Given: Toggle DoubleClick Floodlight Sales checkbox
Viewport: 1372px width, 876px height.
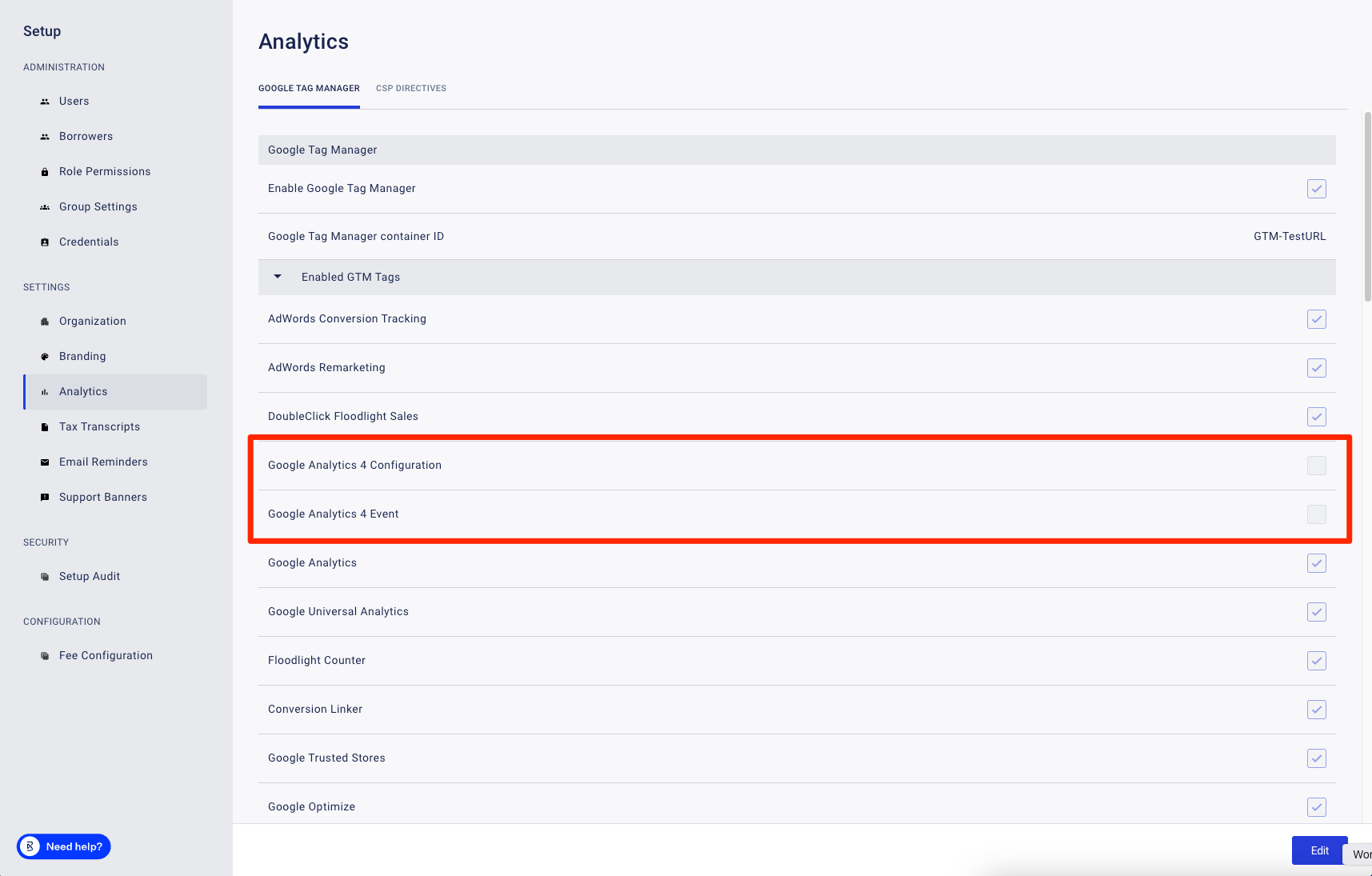Looking at the screenshot, I should 1317,417.
